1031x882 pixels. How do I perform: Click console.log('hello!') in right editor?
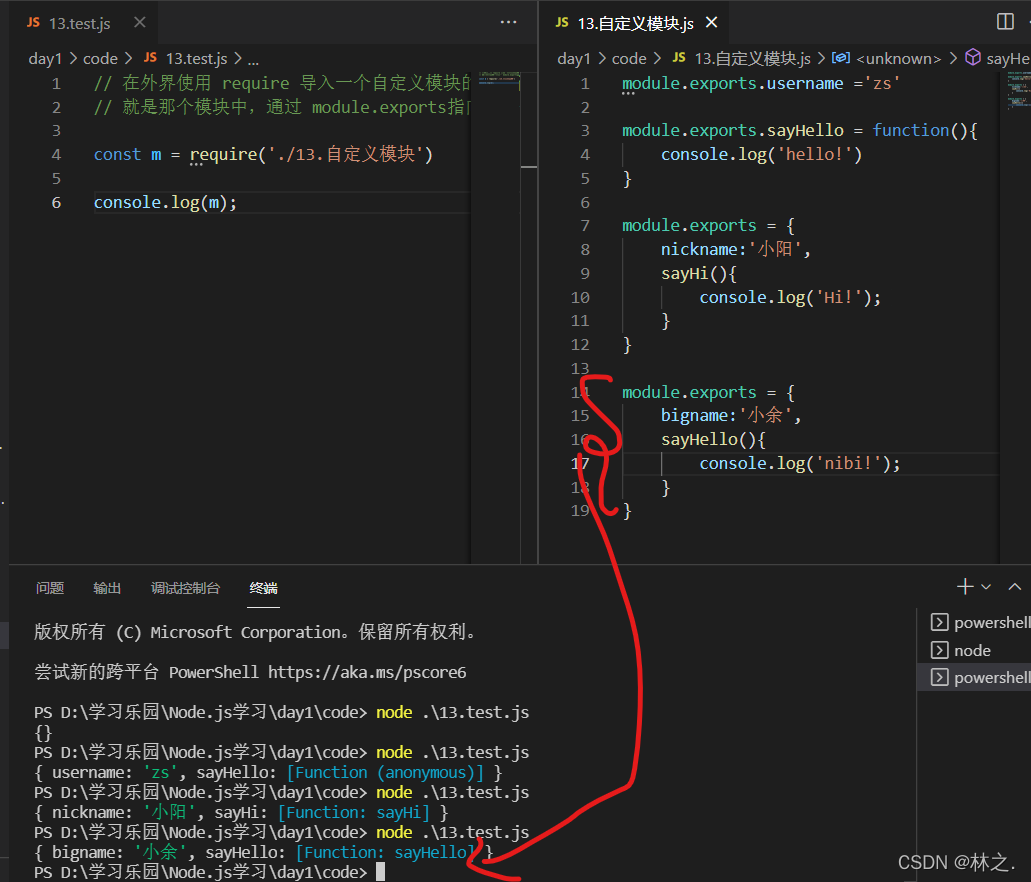point(761,155)
